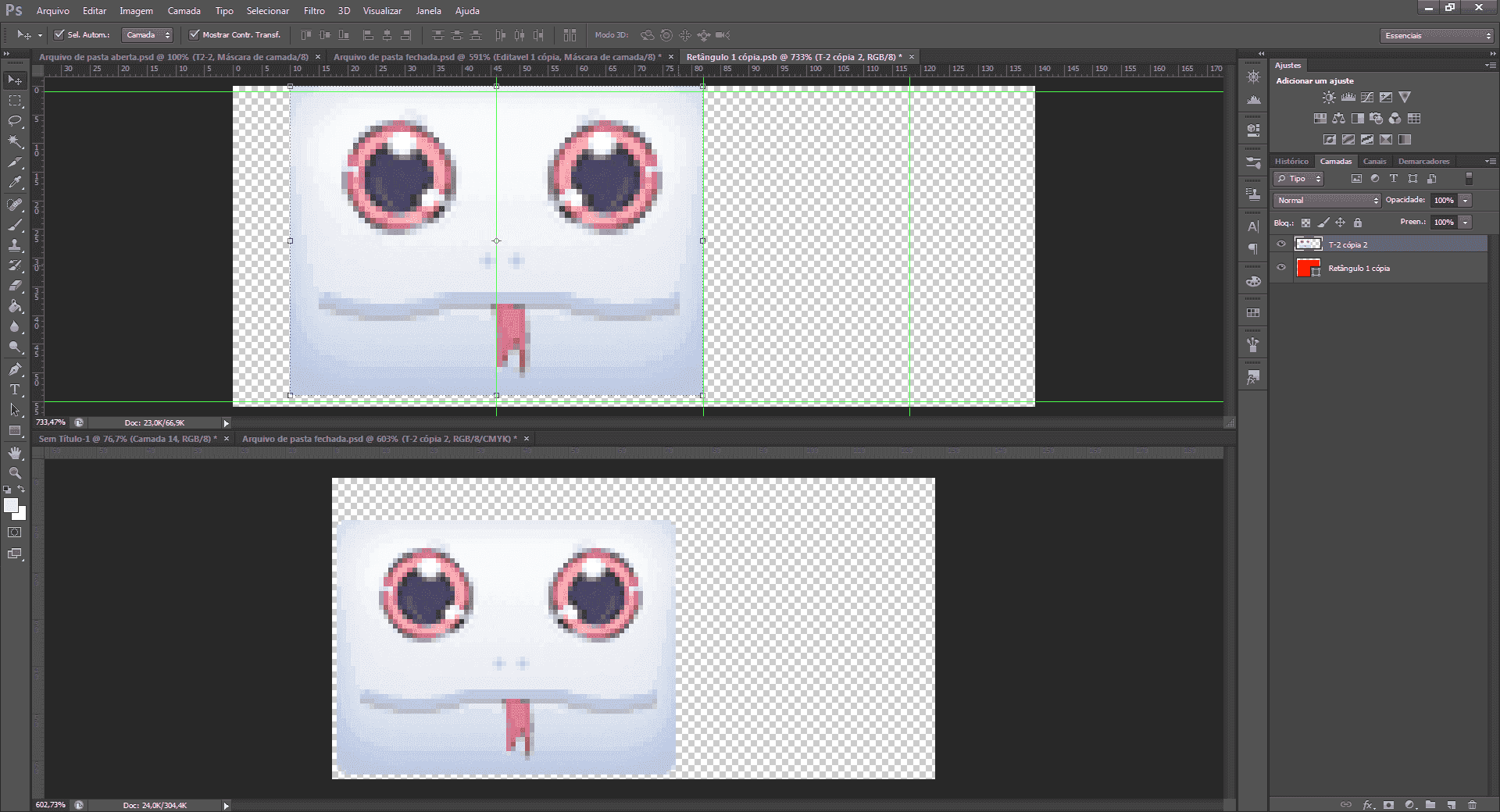Toggle lock position for the layer
This screenshot has width=1500, height=812.
click(1340, 223)
